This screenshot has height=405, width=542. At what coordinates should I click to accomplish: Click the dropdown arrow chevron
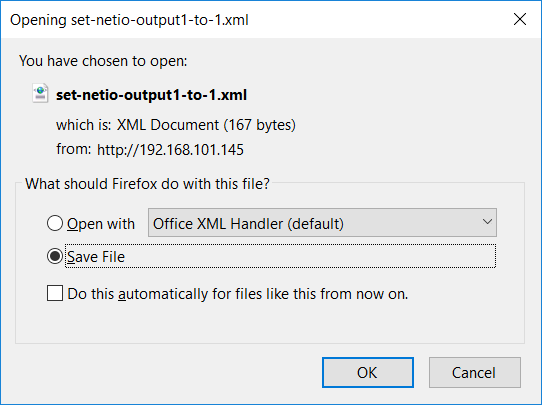487,222
